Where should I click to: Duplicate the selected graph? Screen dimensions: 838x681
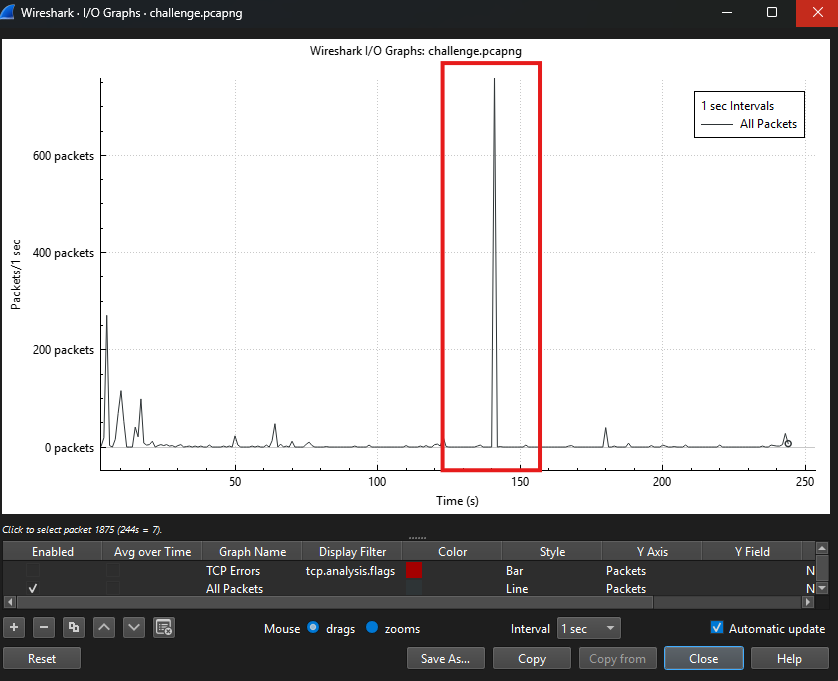(74, 627)
